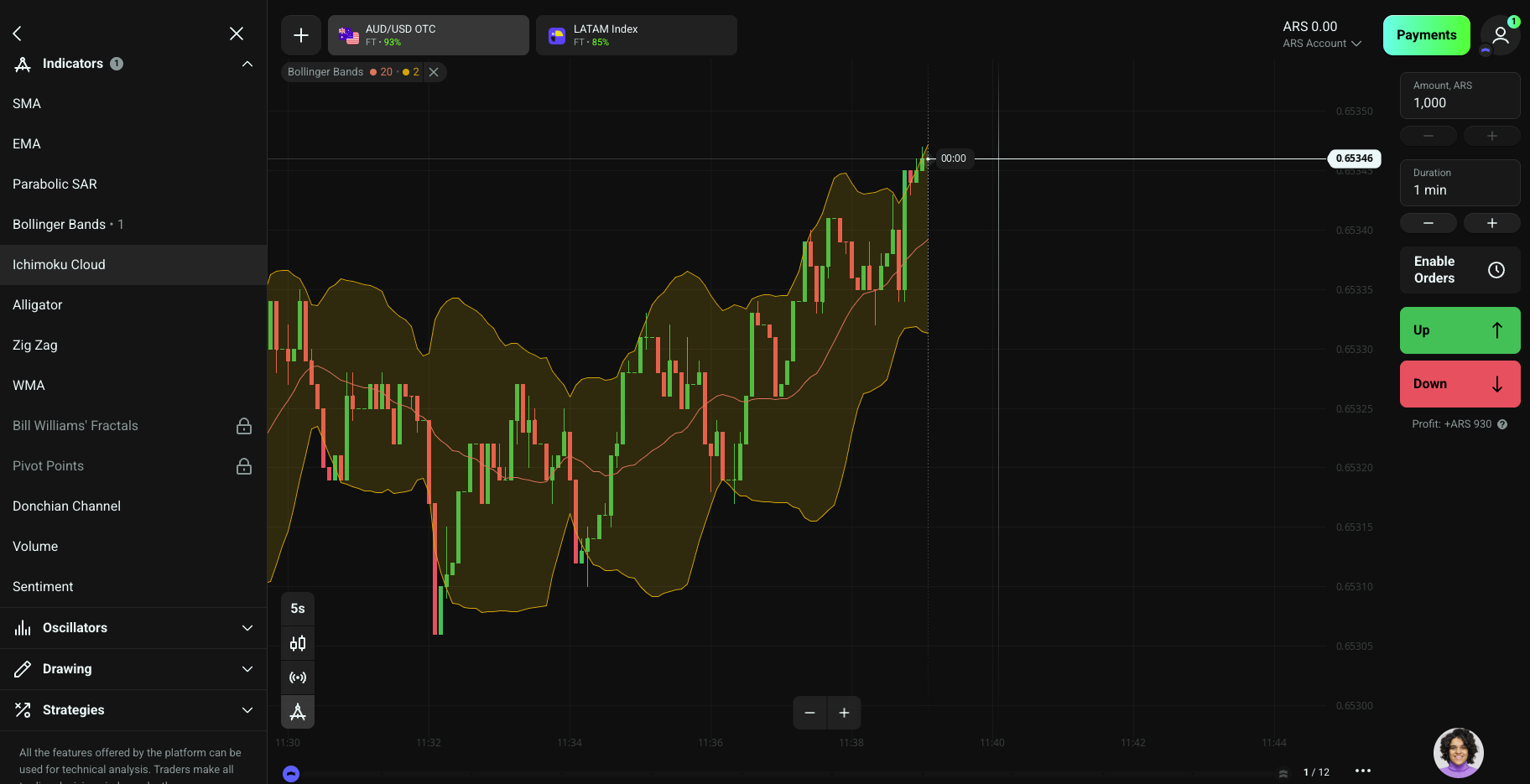This screenshot has height=784, width=1530.
Task: Select the Drawing pencil icon
Action: point(23,668)
